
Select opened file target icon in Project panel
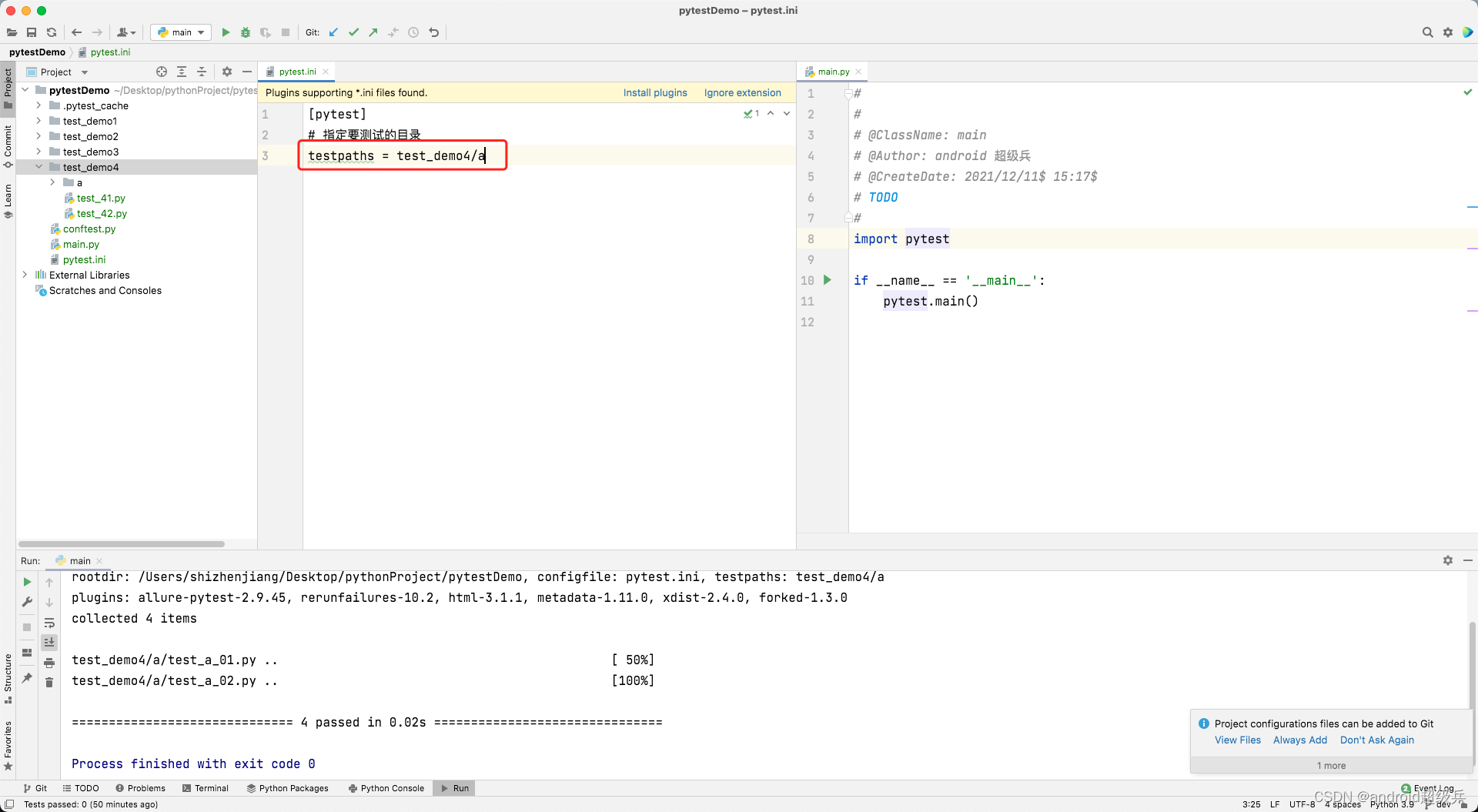pos(162,72)
